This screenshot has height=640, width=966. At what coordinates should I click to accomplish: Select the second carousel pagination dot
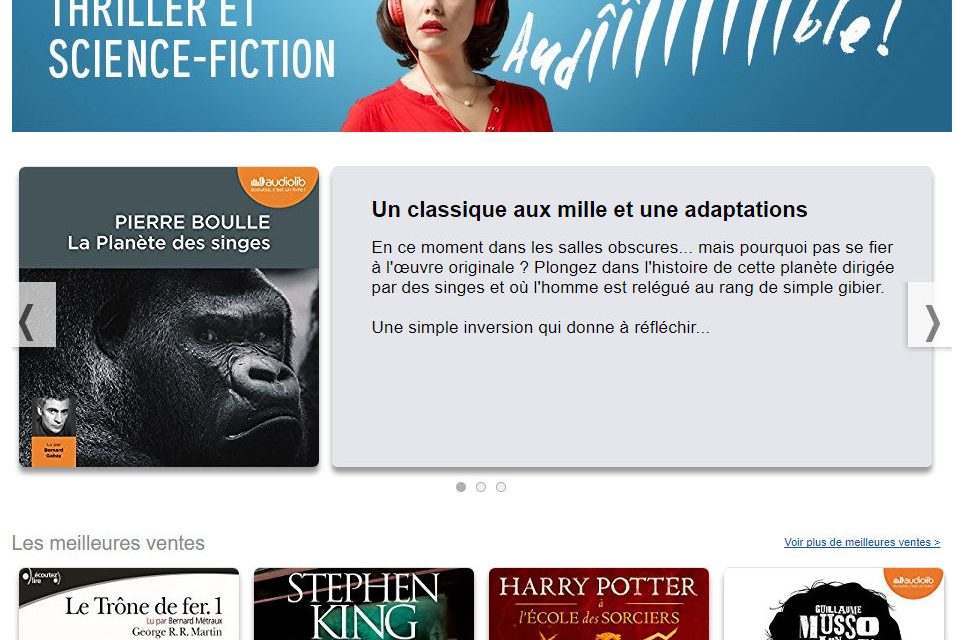[481, 487]
